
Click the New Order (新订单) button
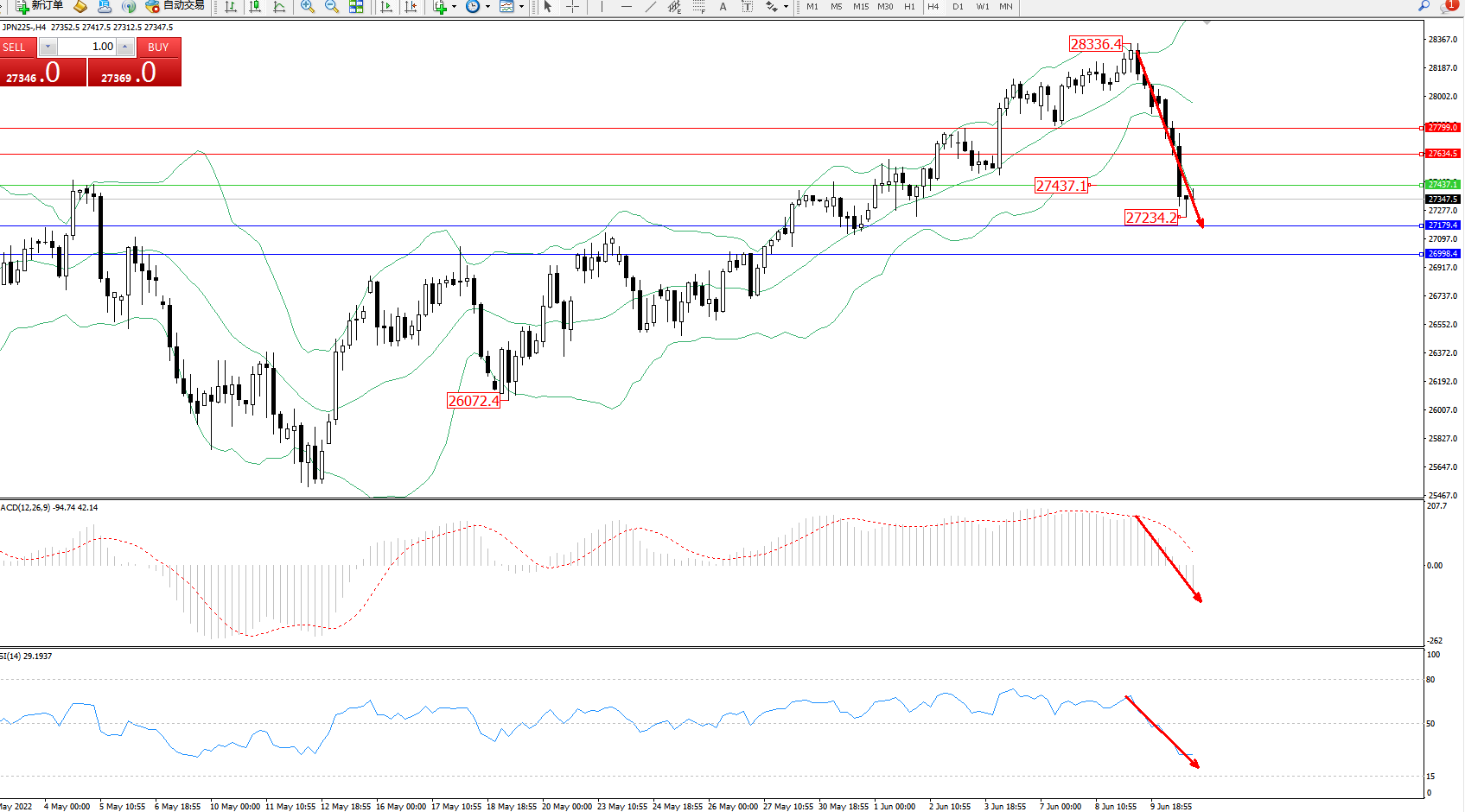pos(40,6)
